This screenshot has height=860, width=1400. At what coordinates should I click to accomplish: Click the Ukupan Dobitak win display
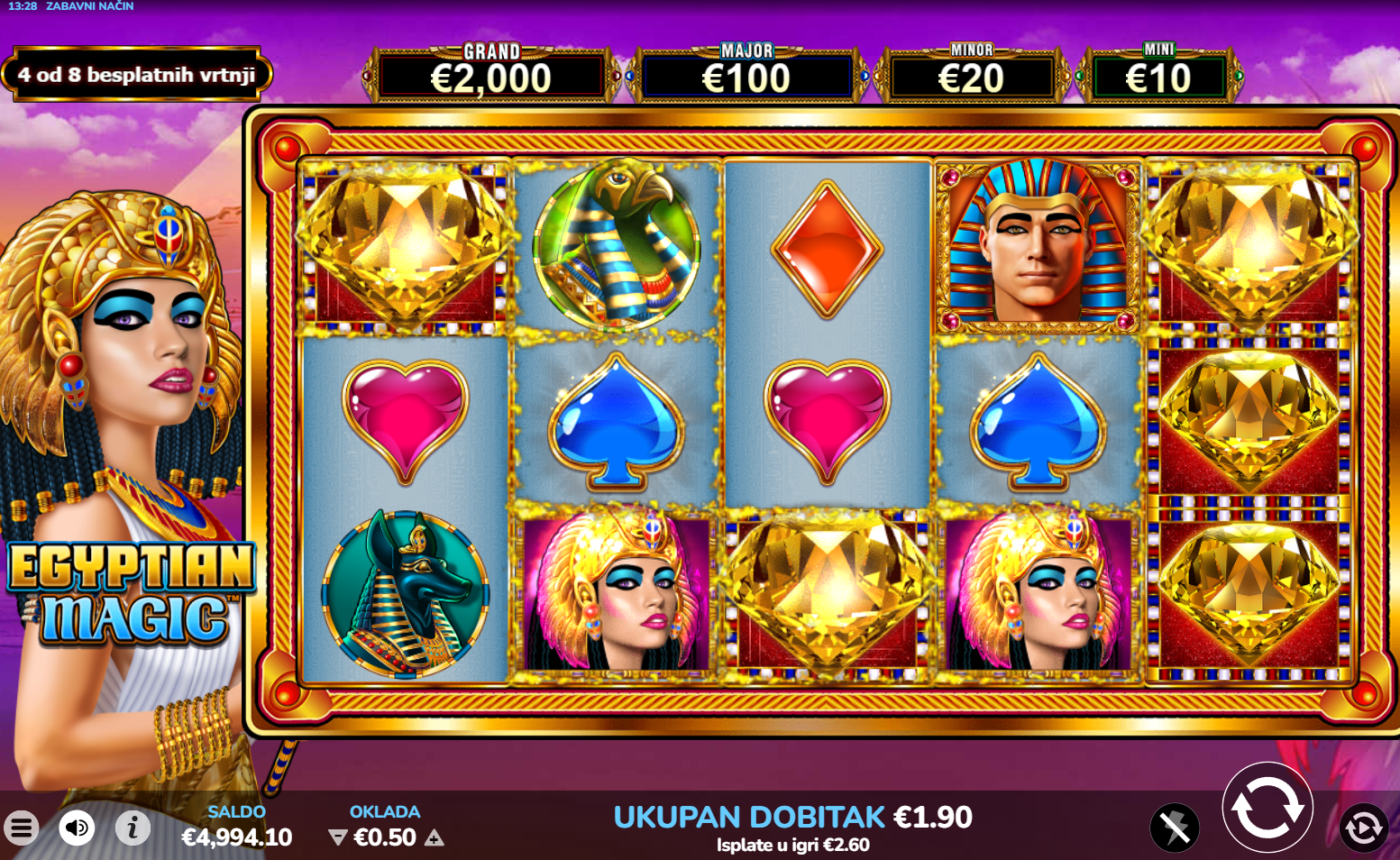click(x=793, y=817)
